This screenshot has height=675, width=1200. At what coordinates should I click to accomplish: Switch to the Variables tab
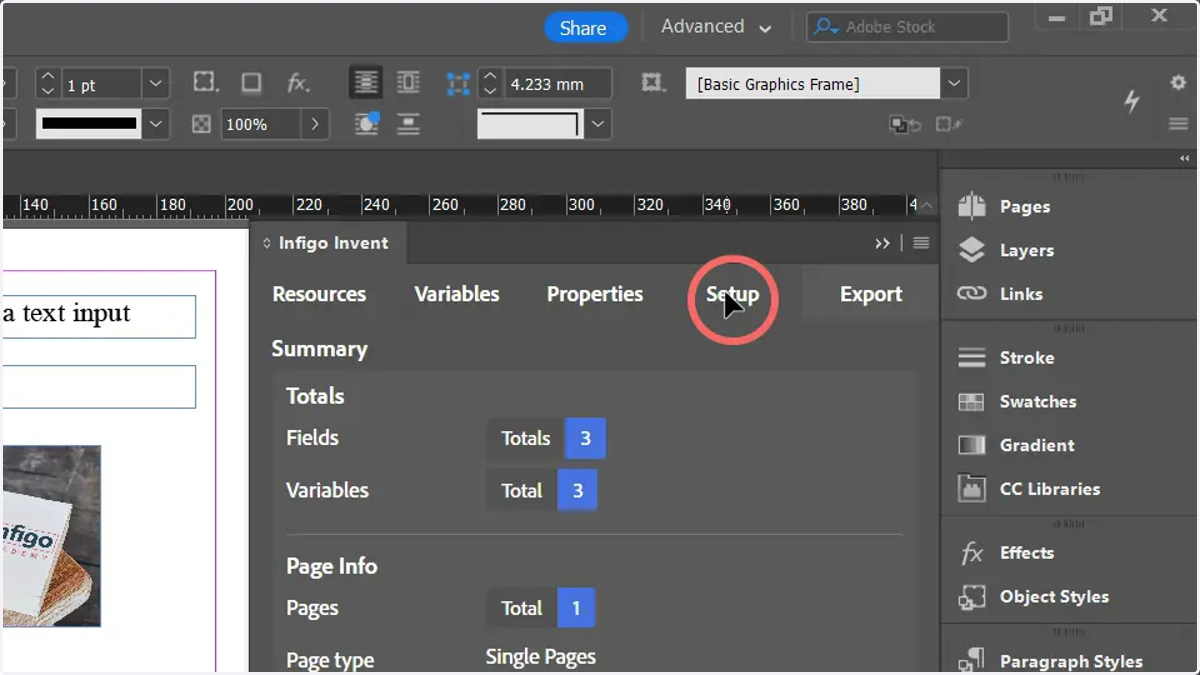(x=457, y=294)
